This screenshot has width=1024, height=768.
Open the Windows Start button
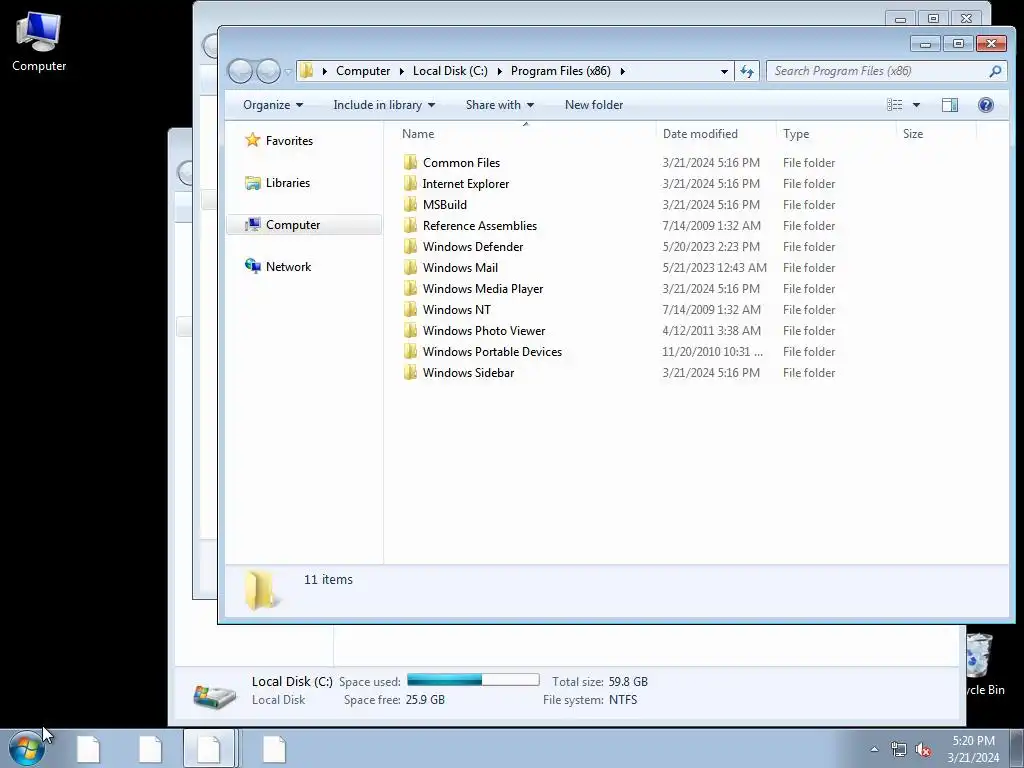point(26,748)
